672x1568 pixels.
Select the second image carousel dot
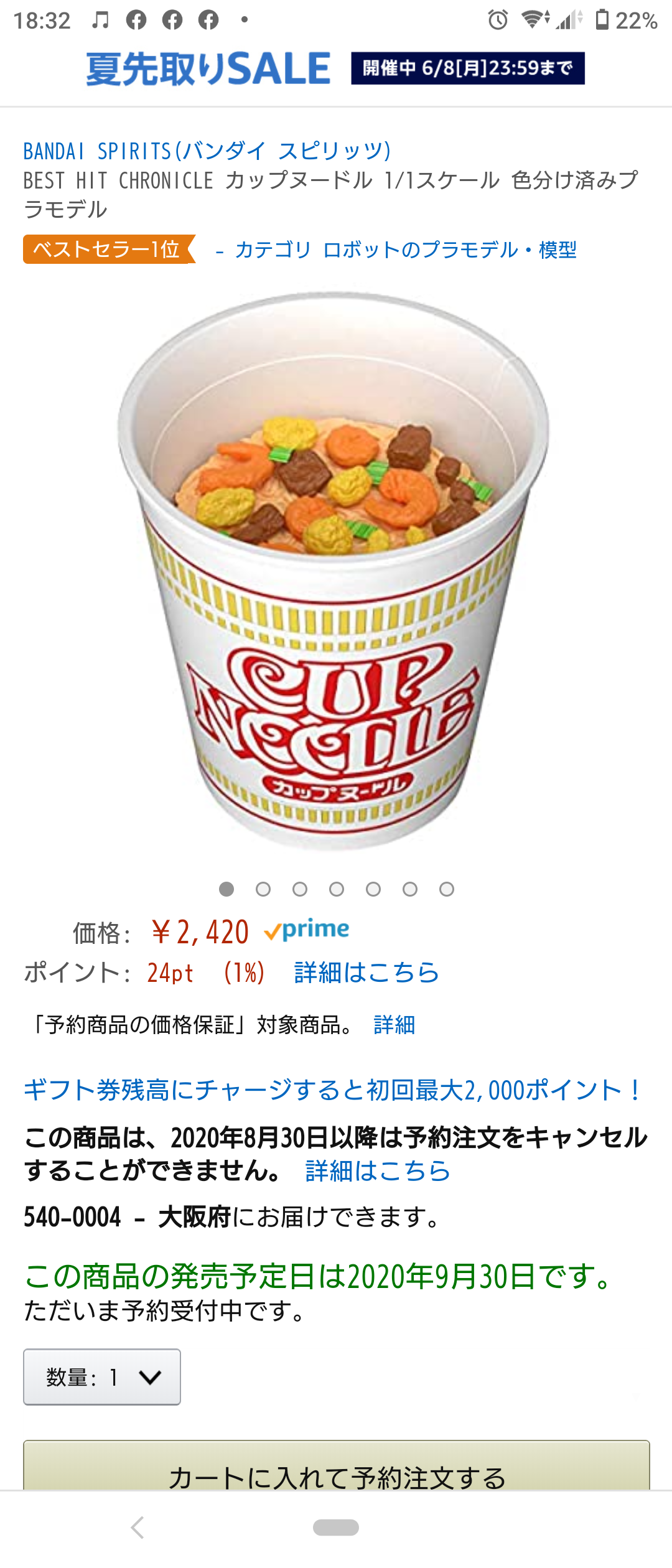[263, 889]
